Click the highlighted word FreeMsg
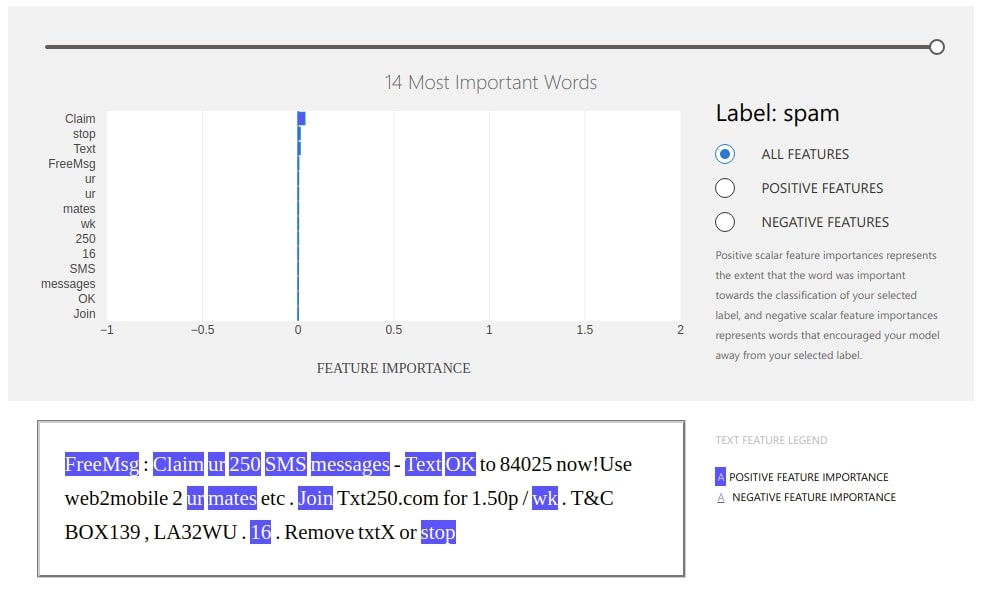Image resolution: width=985 pixels, height=589 pixels. 101,463
